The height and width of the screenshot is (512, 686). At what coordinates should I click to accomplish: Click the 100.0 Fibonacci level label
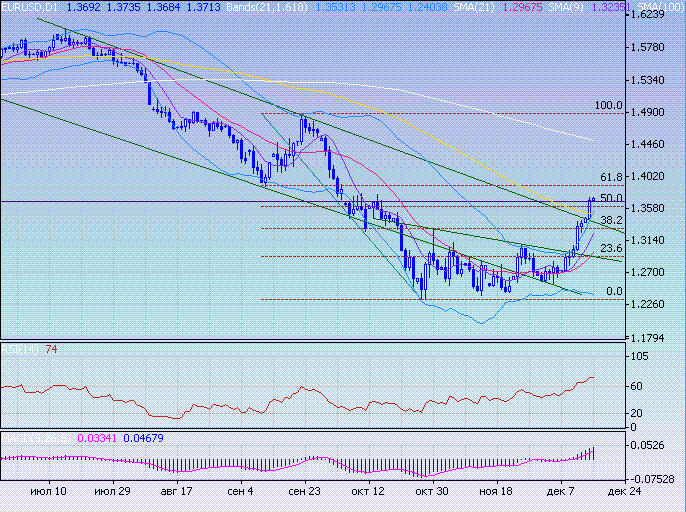(x=608, y=105)
